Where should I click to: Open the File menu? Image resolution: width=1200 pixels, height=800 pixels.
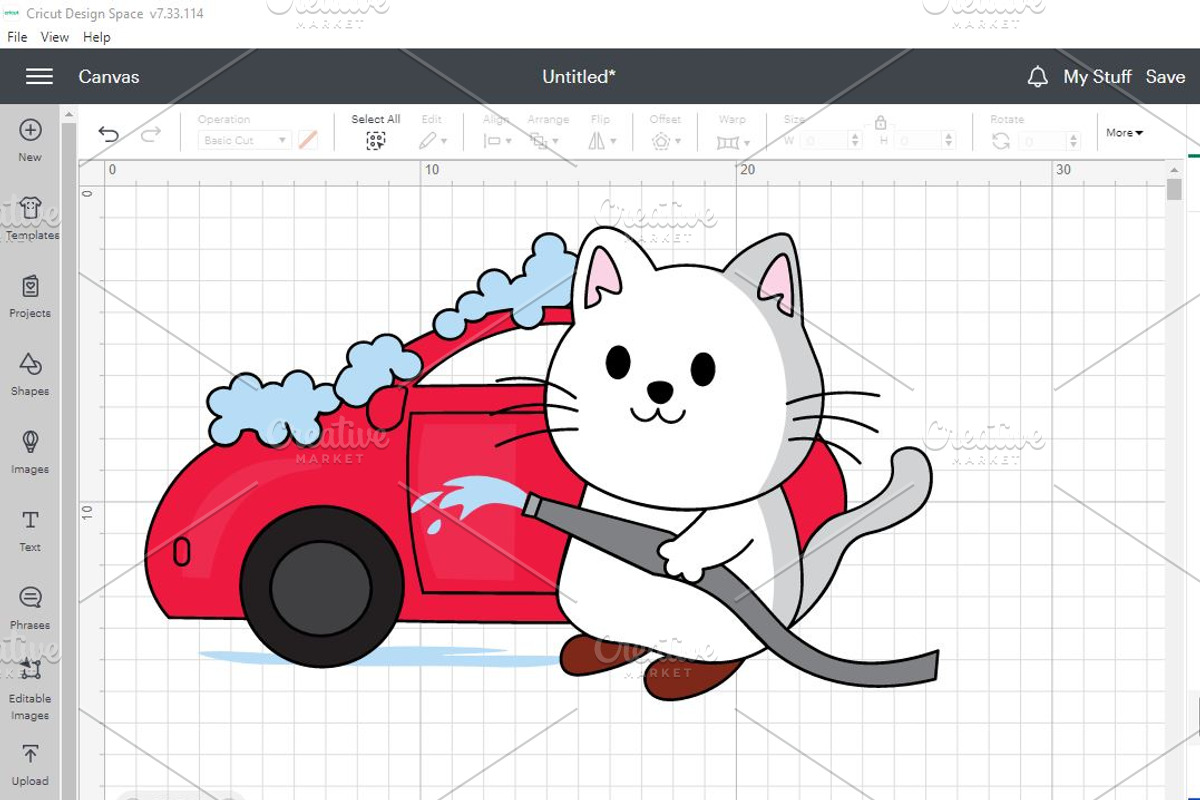tap(18, 37)
